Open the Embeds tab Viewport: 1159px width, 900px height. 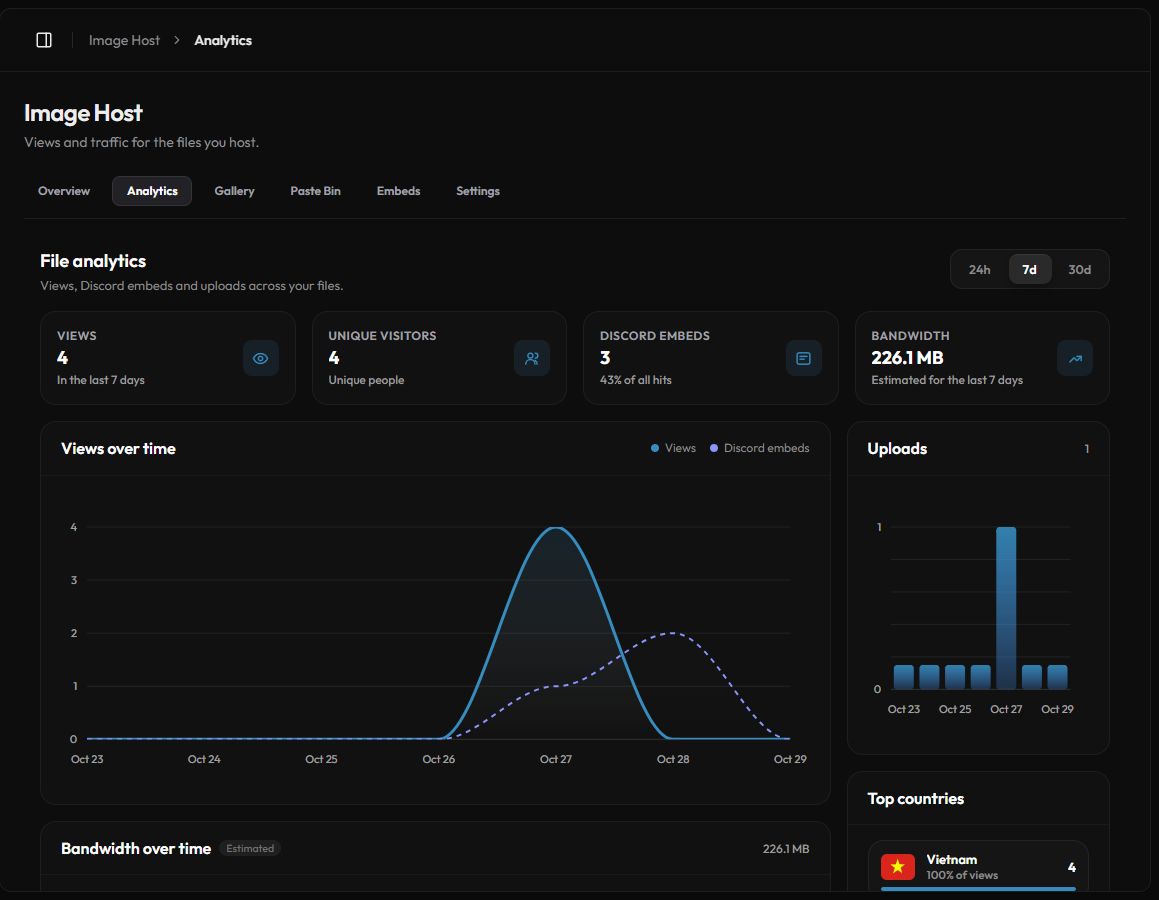[x=398, y=191]
